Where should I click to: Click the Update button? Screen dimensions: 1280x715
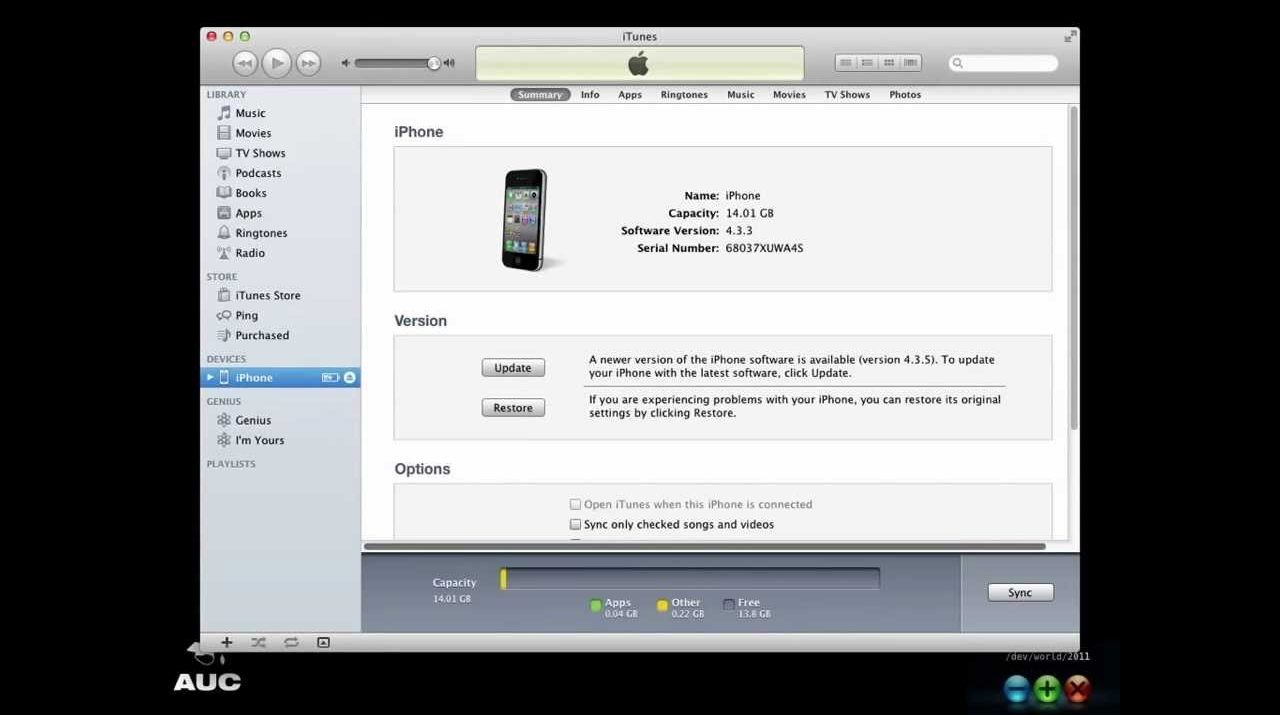point(513,368)
